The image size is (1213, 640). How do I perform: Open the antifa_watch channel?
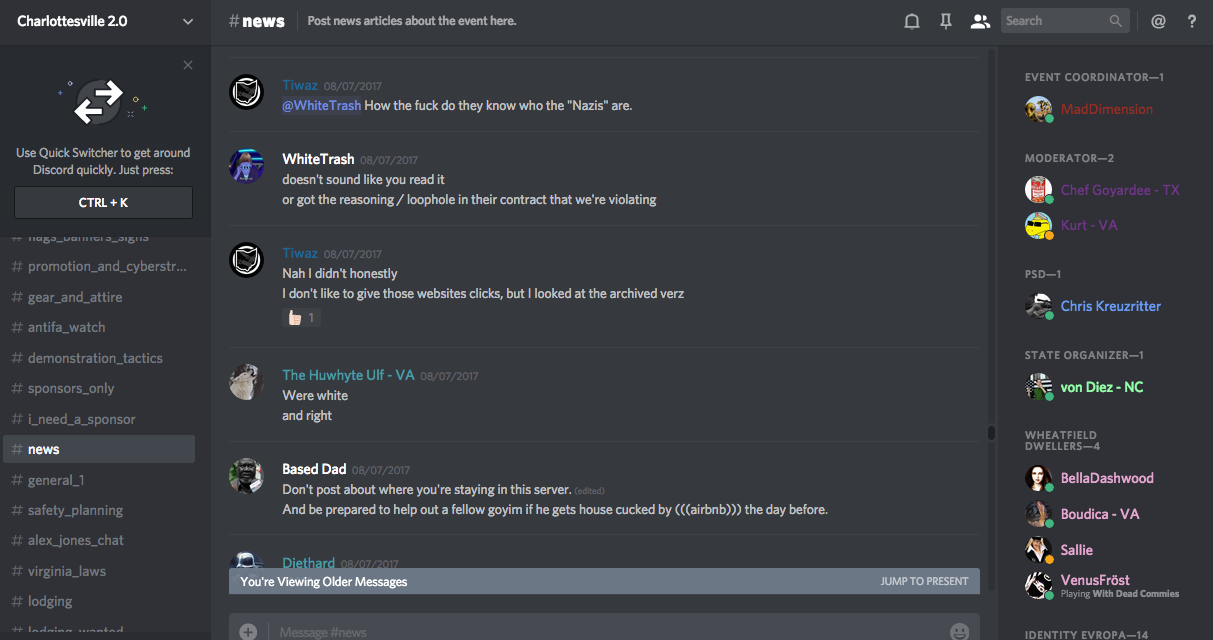click(66, 327)
